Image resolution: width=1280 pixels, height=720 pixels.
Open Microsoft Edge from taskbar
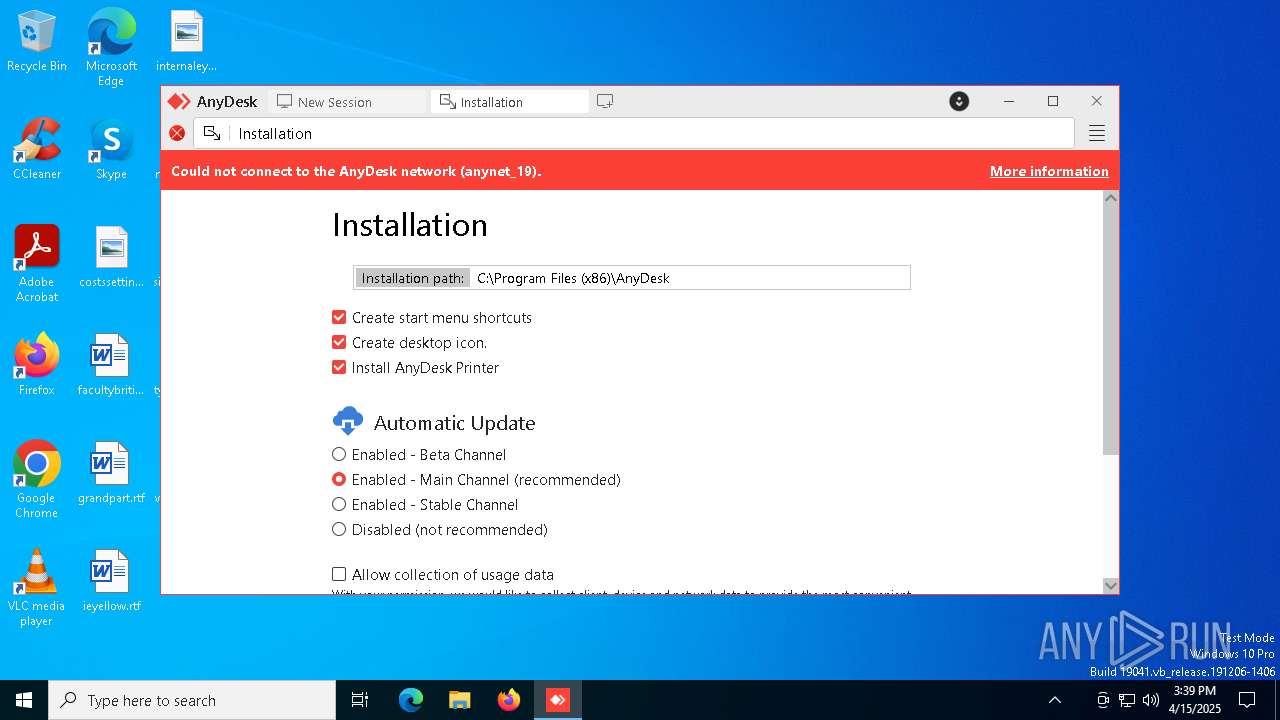(x=411, y=700)
